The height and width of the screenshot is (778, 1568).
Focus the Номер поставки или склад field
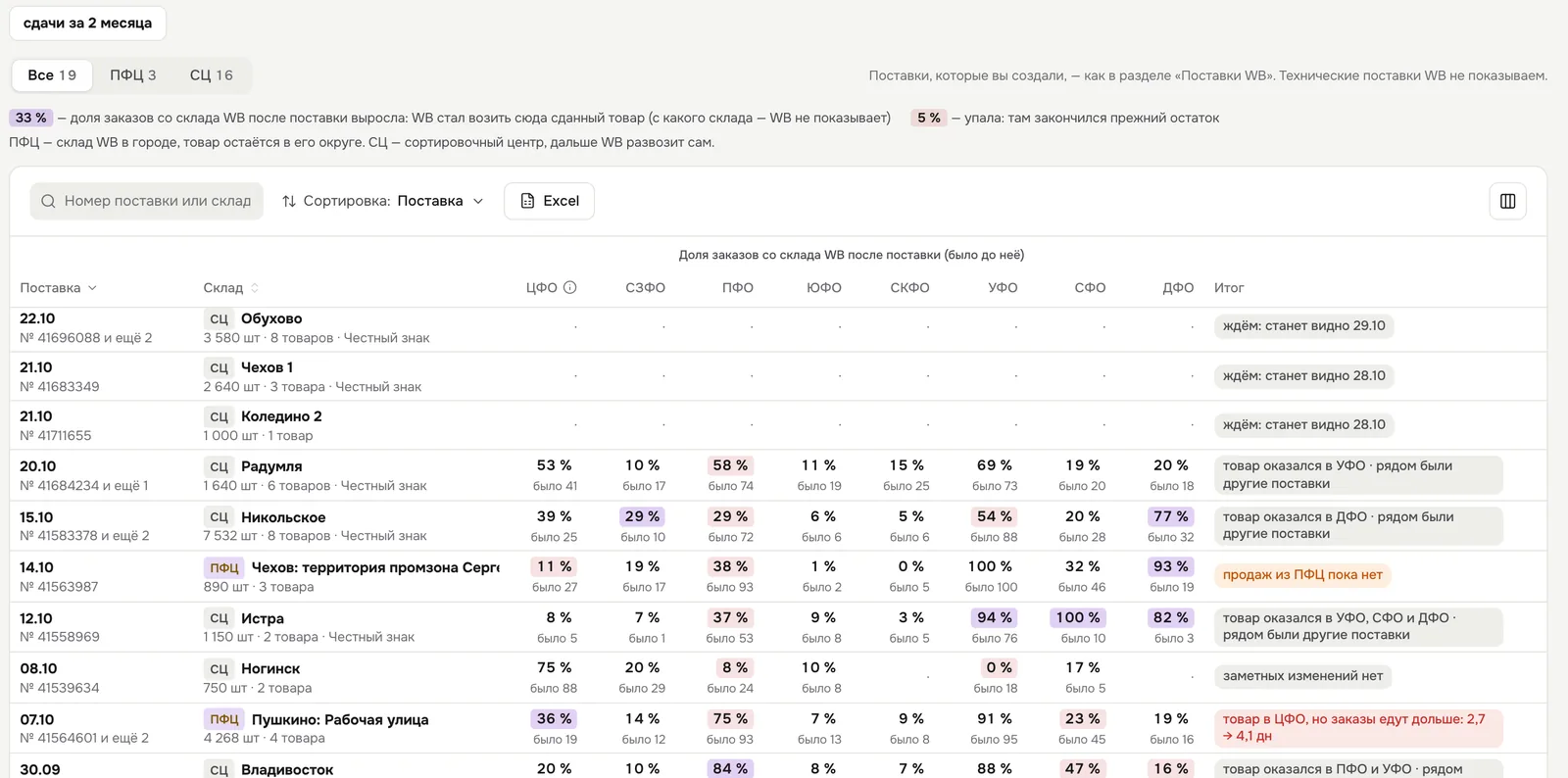coord(147,201)
